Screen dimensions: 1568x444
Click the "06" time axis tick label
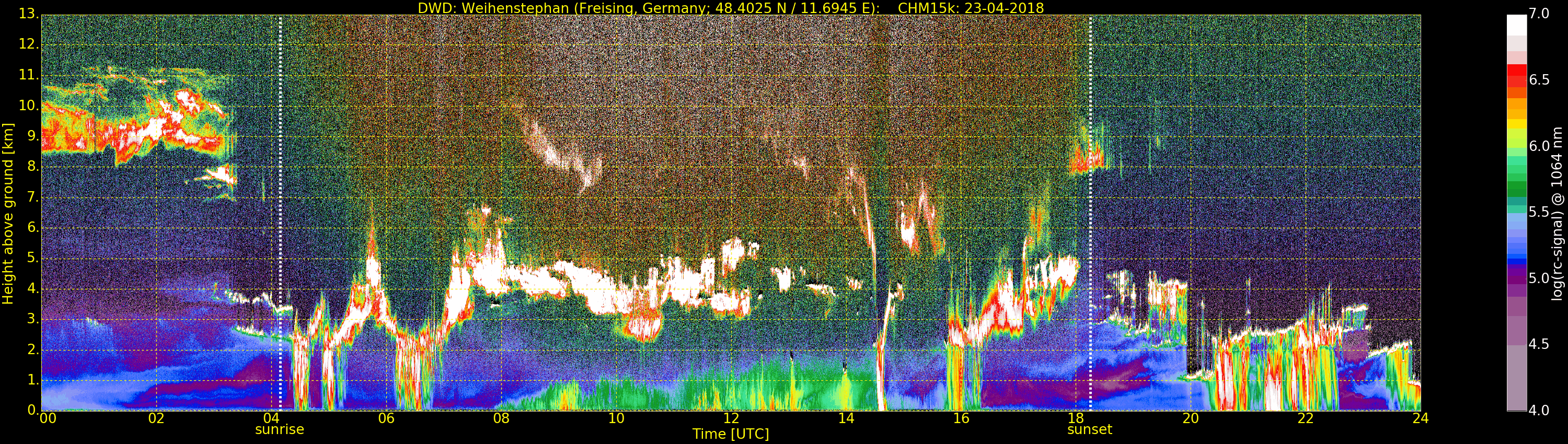(386, 418)
